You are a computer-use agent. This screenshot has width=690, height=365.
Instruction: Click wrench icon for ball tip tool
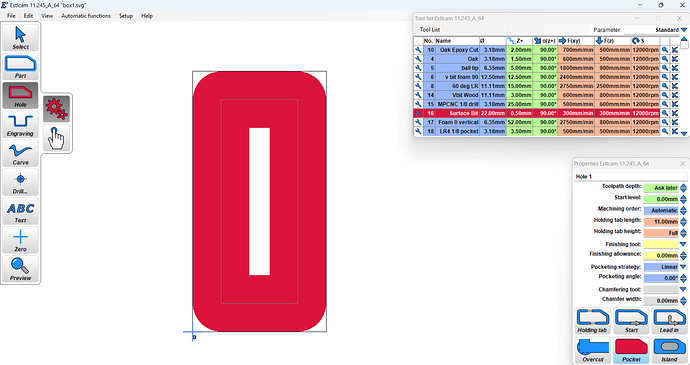[x=418, y=68]
